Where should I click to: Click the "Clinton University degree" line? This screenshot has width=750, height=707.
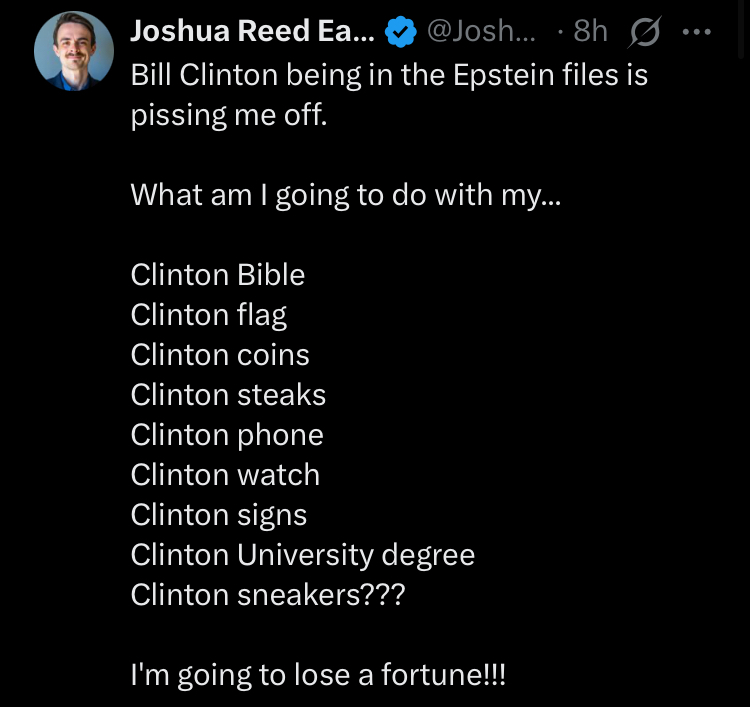[303, 555]
